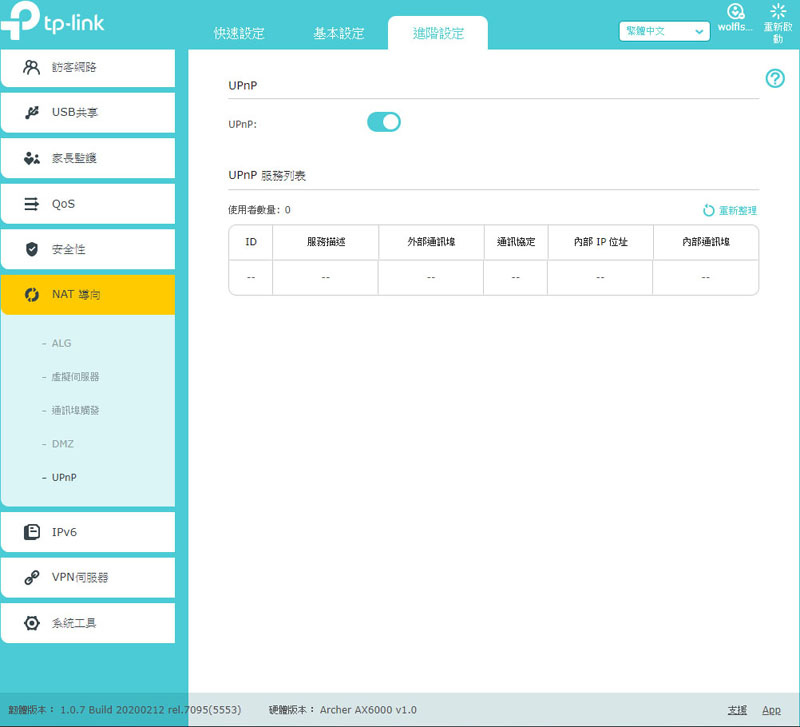Image resolution: width=800 pixels, height=727 pixels.
Task: Click the 服務描述 column header
Action: pos(326,242)
